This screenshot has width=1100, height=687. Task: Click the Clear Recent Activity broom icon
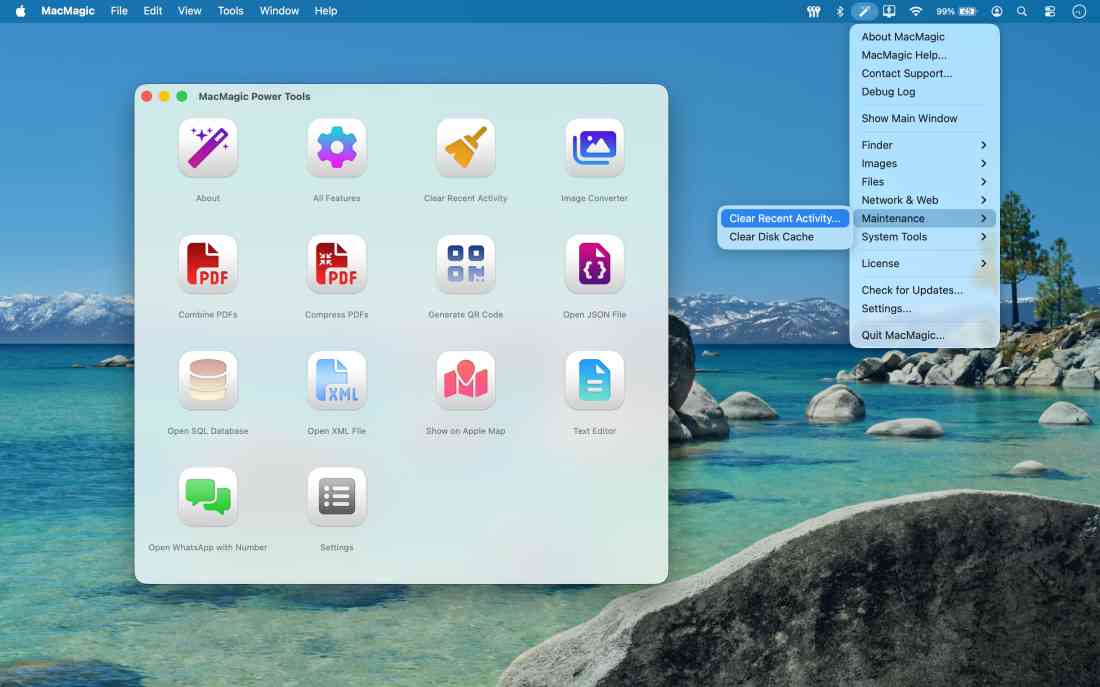coord(465,147)
